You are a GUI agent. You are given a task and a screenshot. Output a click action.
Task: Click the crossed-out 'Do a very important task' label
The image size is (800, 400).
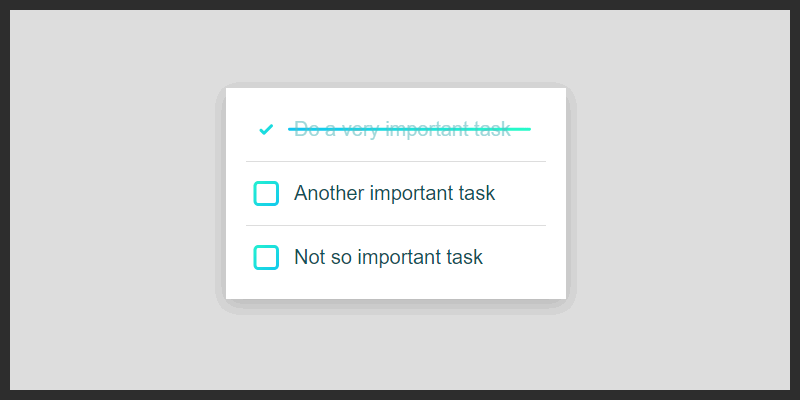[402, 129]
